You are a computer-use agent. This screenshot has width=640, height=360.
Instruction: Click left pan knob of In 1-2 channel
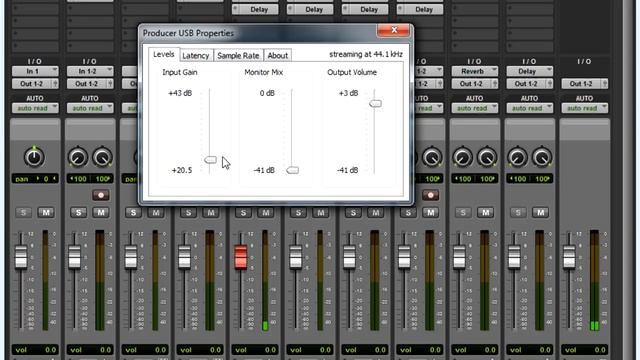click(x=78, y=158)
